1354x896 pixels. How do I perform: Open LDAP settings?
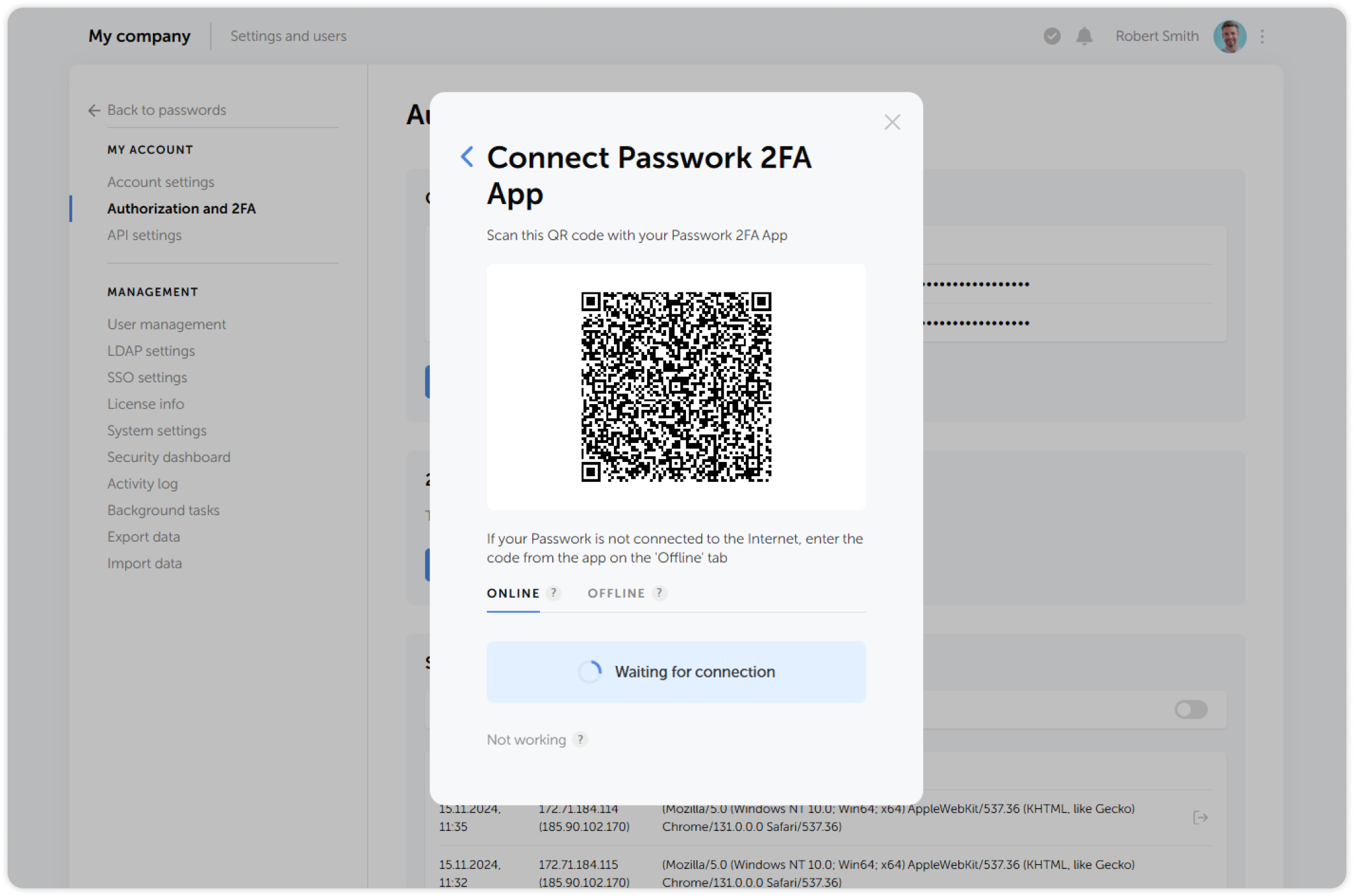[x=151, y=350]
